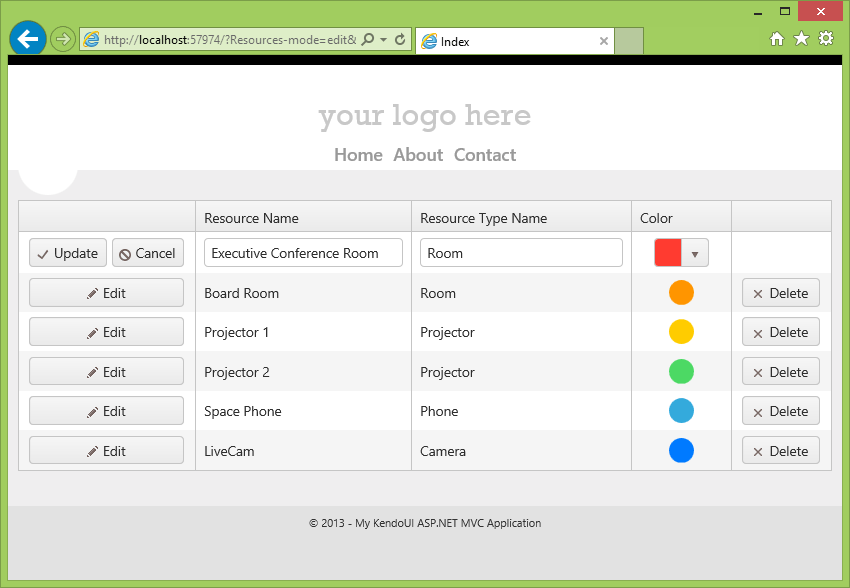Open a new blank tab
Screen dimensions: 850x588
(x=629, y=41)
